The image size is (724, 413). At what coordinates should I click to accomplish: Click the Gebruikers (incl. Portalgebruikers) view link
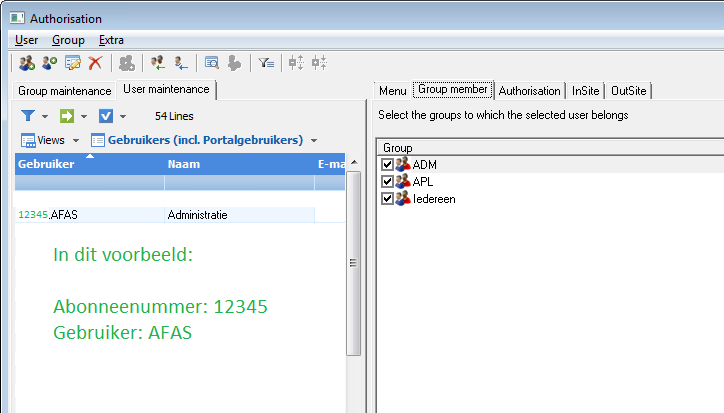[x=205, y=140]
